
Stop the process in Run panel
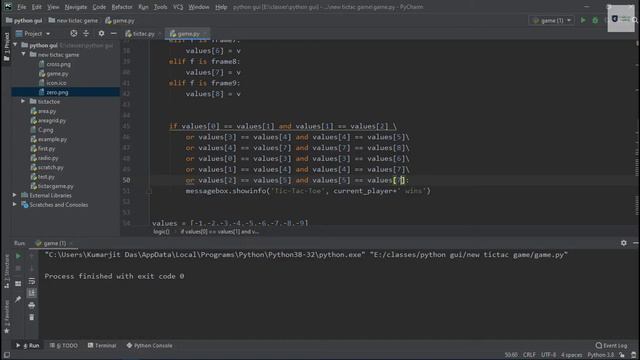tap(18, 269)
